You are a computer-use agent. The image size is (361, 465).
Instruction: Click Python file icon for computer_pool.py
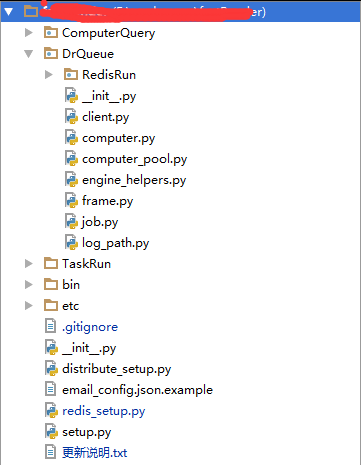pyautogui.click(x=71, y=159)
